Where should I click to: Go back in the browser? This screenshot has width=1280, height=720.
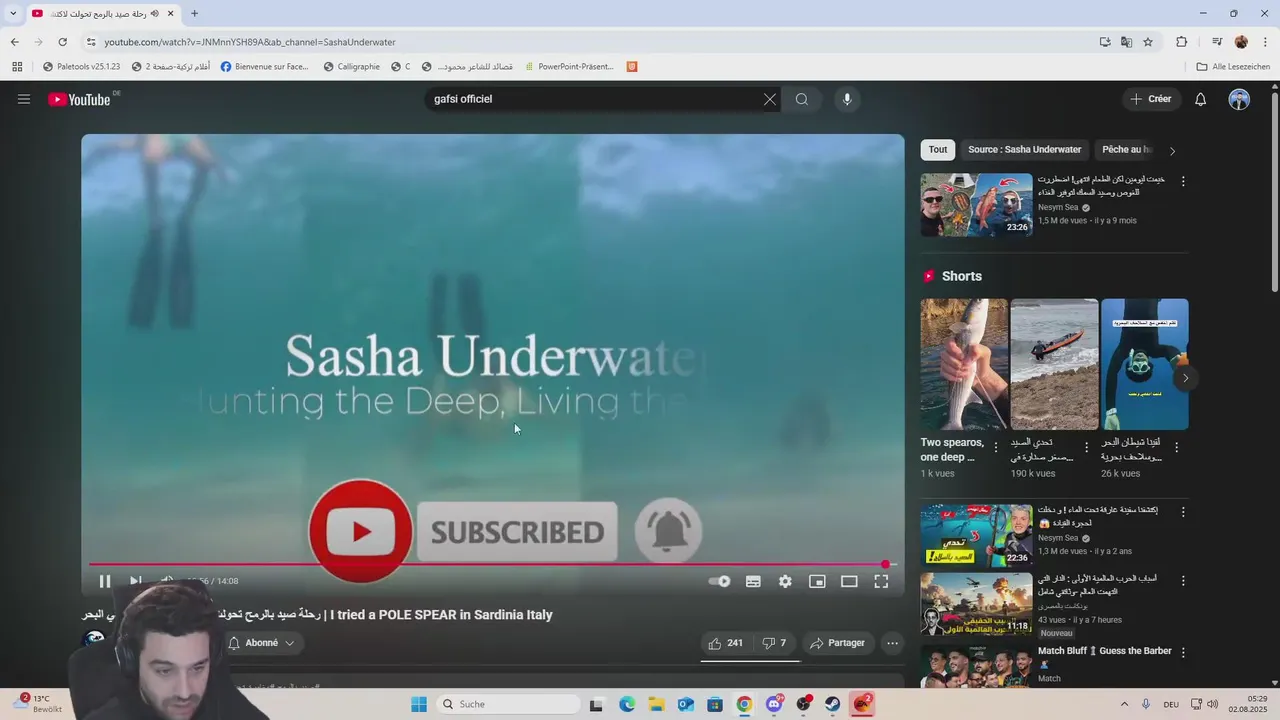14,42
